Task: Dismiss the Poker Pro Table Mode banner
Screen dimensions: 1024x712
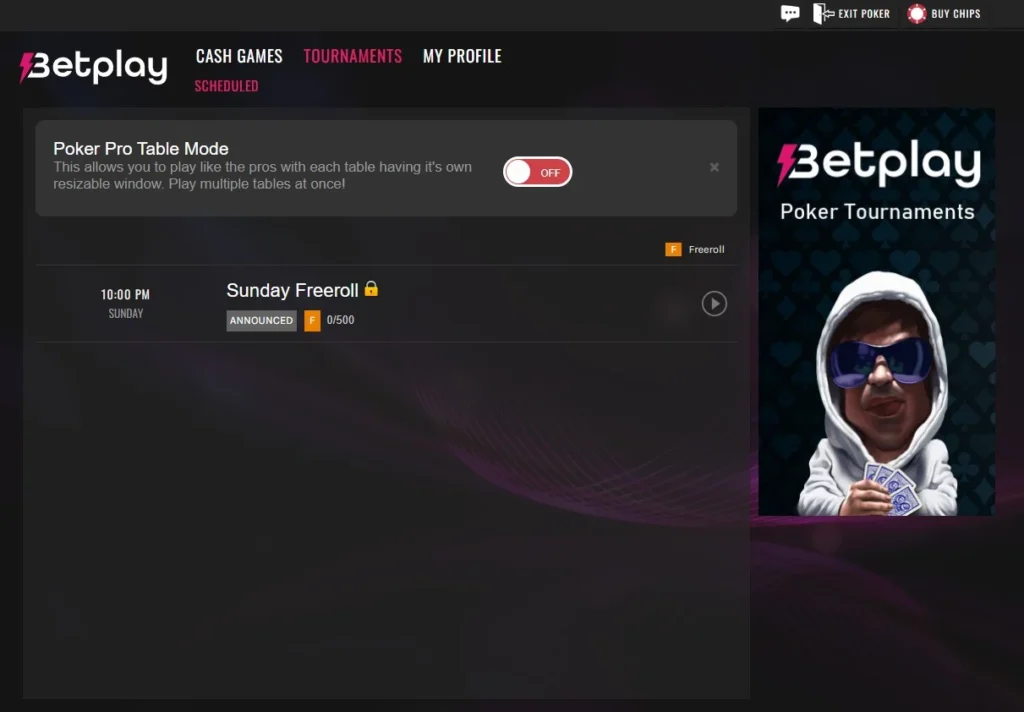Action: click(x=714, y=167)
